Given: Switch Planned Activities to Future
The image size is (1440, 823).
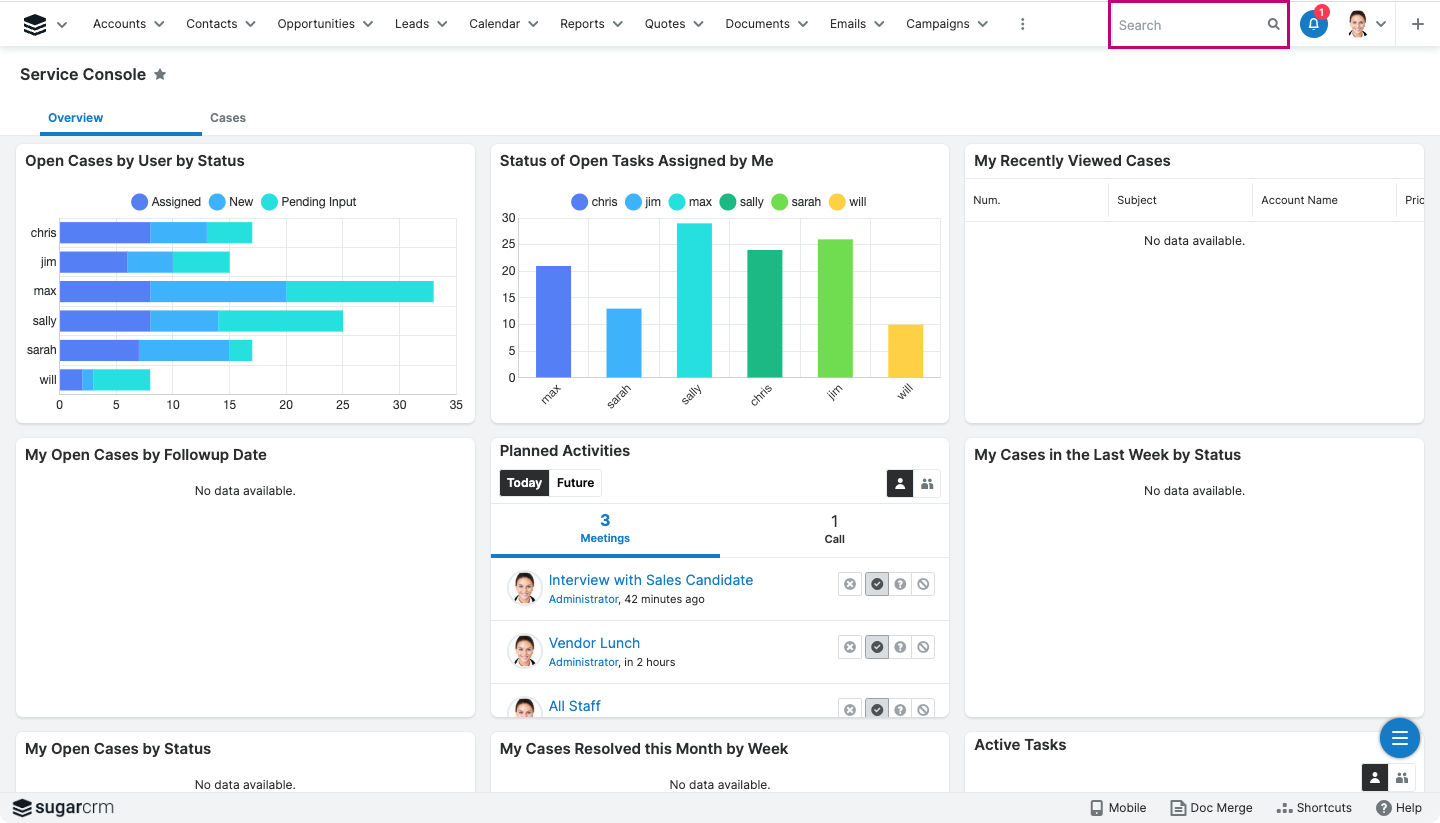Looking at the screenshot, I should coord(575,483).
